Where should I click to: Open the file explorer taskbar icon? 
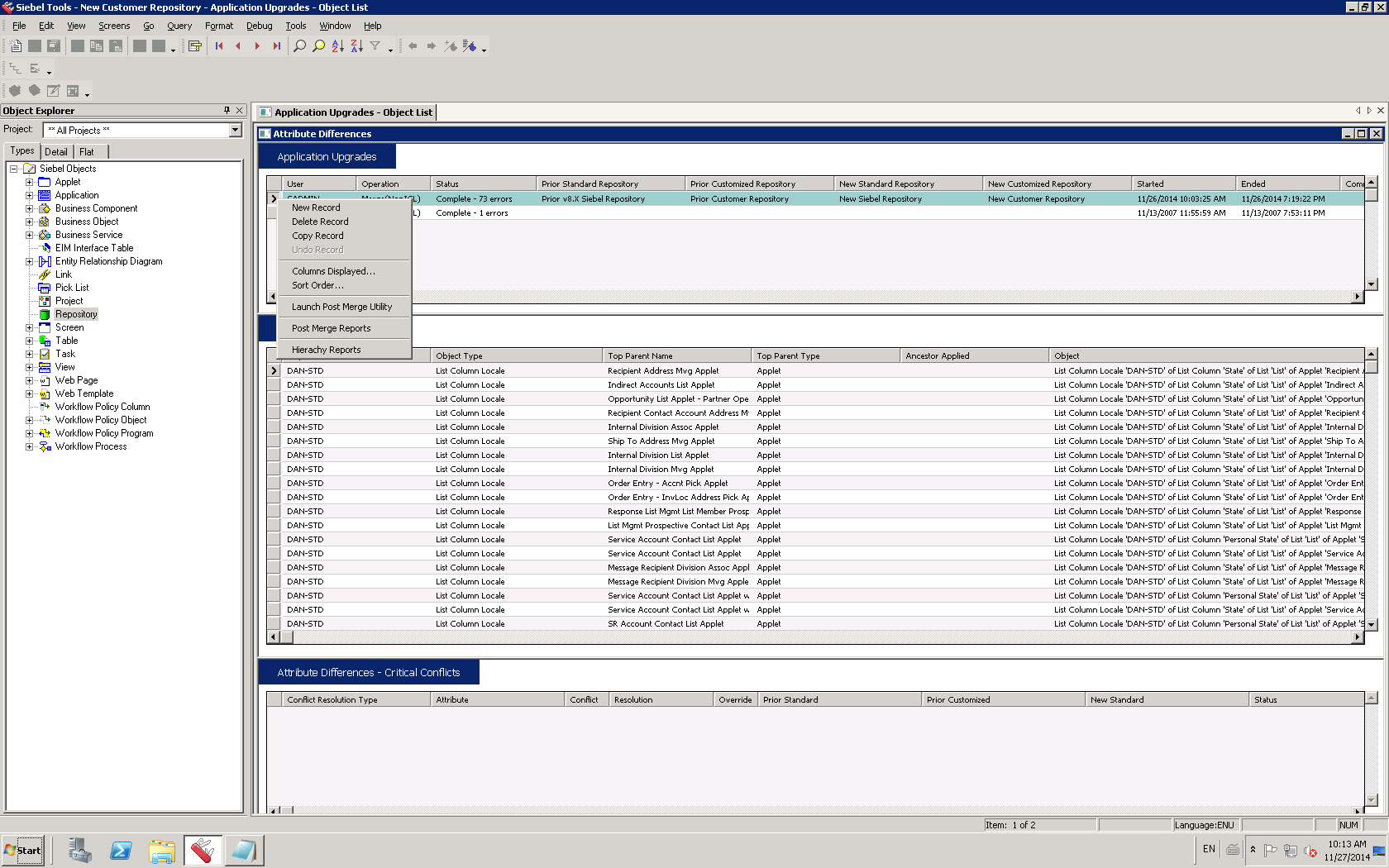(162, 851)
